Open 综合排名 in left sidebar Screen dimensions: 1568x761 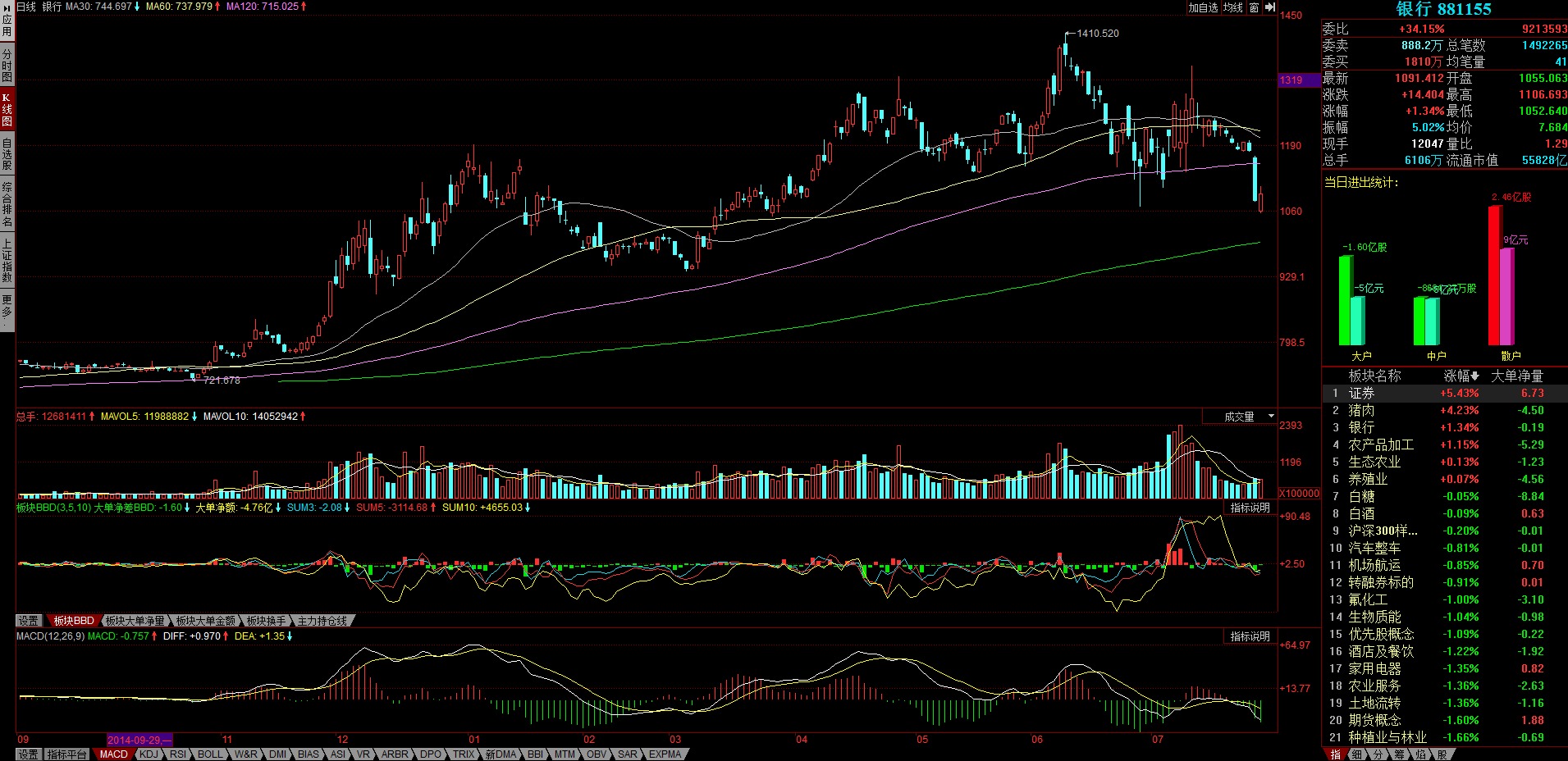coord(7,204)
